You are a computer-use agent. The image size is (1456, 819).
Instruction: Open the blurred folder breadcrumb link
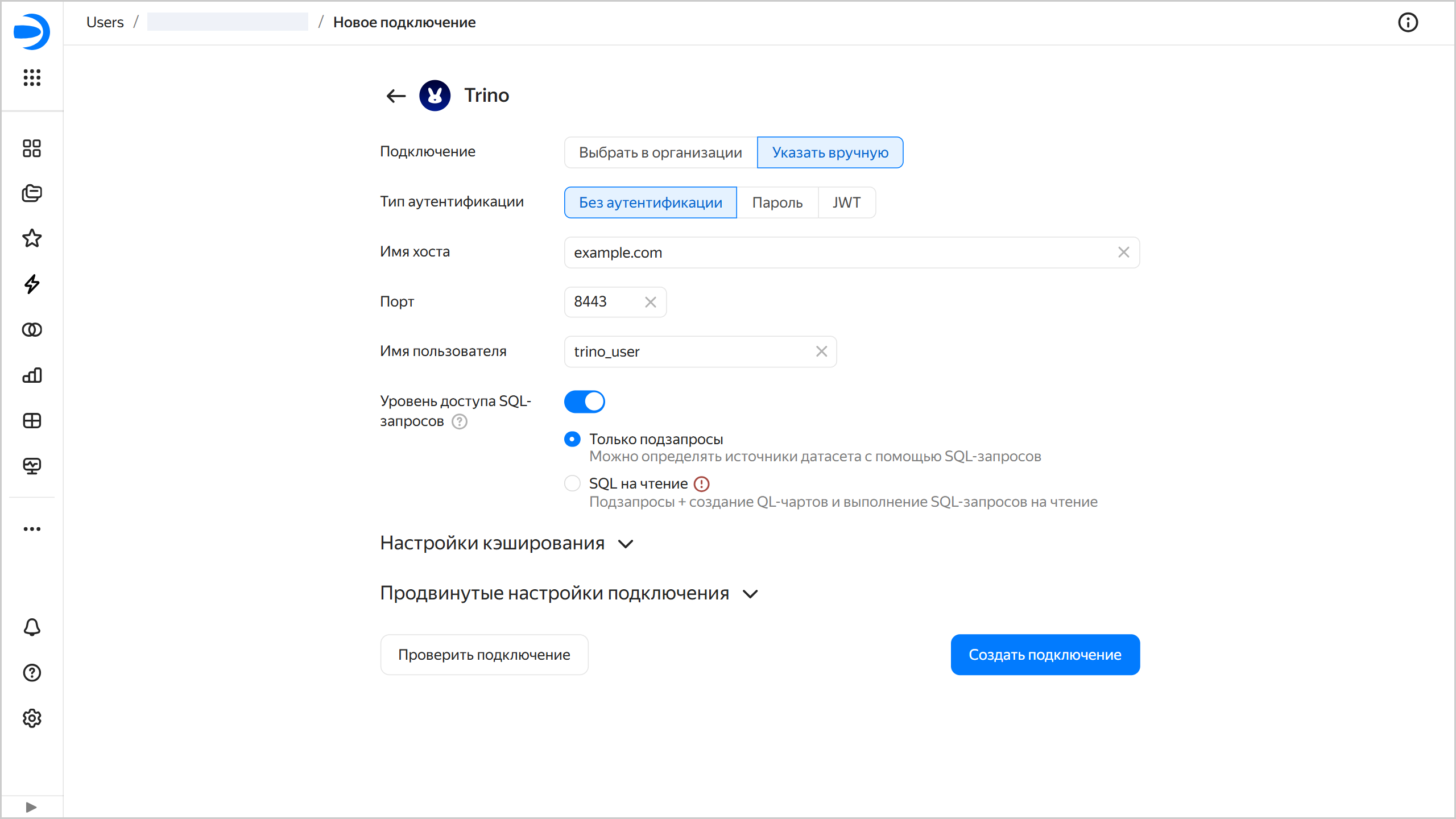[227, 22]
